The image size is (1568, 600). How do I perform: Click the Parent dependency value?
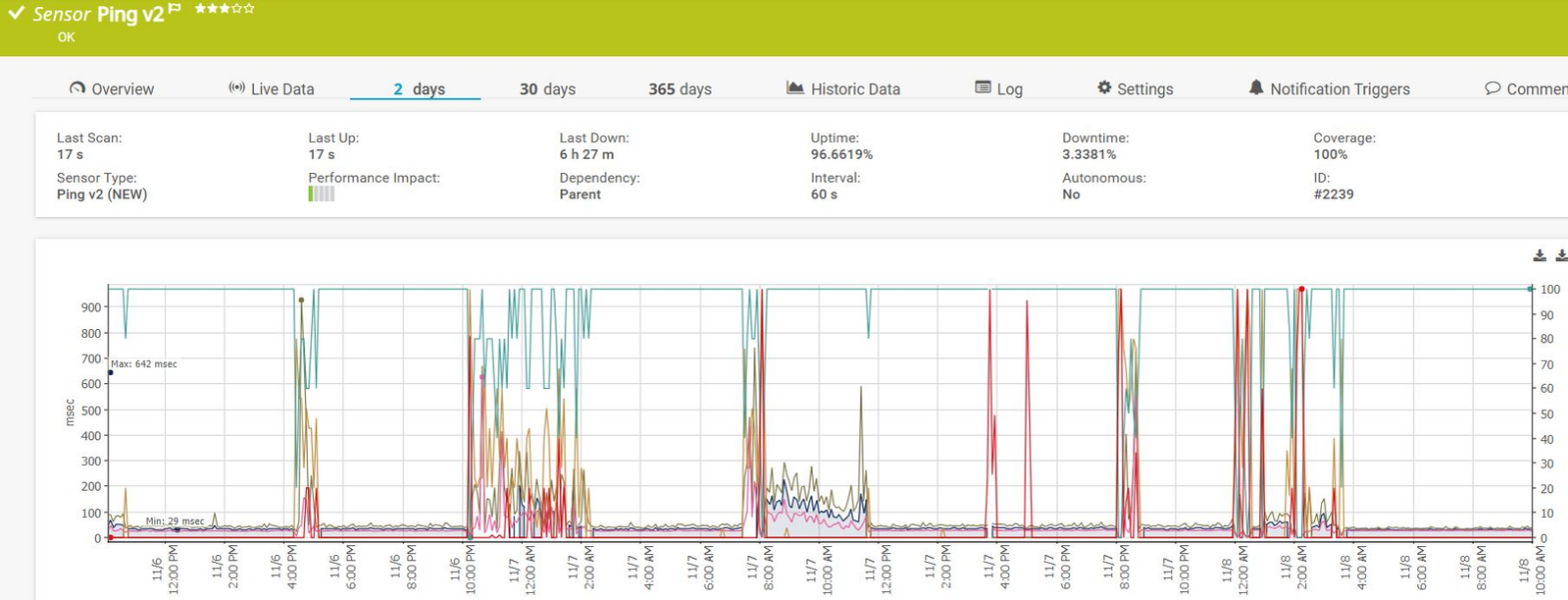(x=580, y=195)
